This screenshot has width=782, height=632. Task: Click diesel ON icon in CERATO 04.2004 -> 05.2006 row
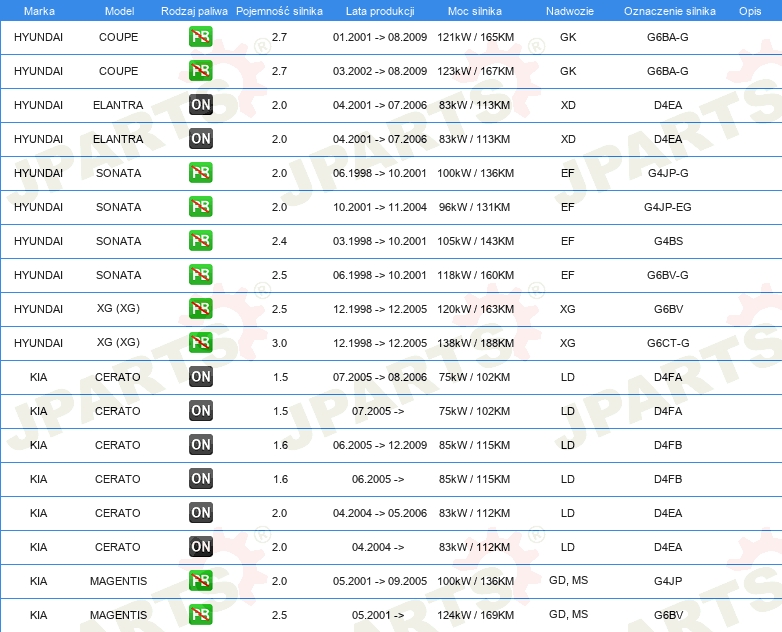(200, 512)
